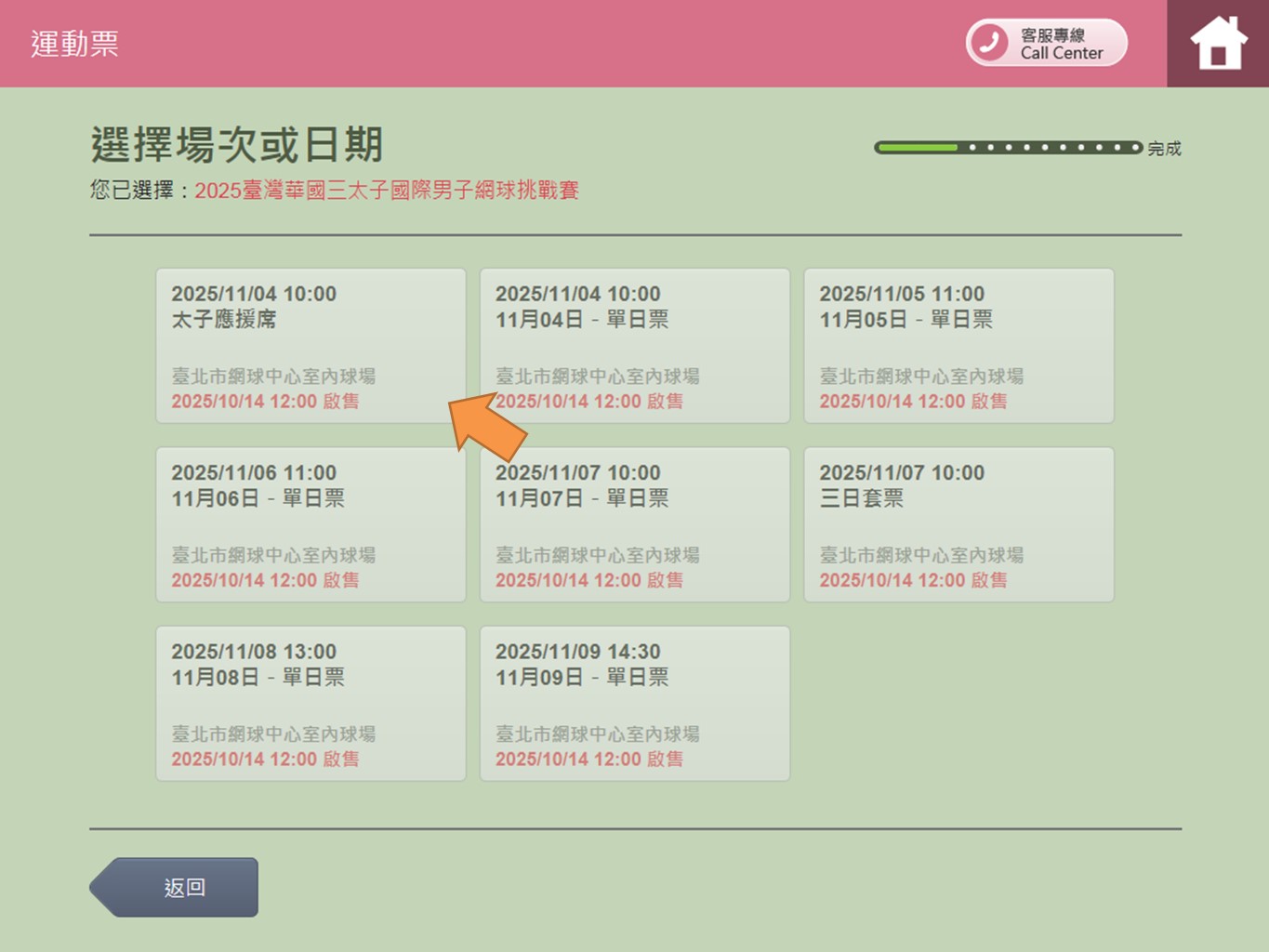
Task: Click the green progress bar indicator
Action: click(x=1008, y=147)
